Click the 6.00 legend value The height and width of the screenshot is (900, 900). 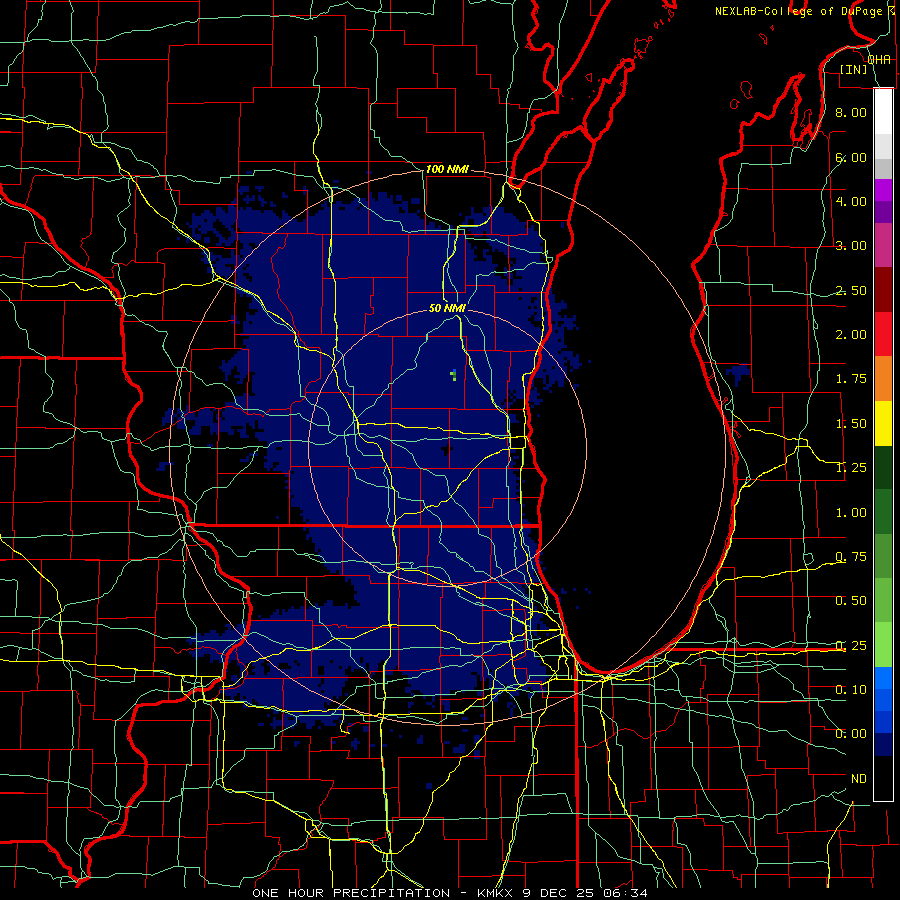point(851,157)
